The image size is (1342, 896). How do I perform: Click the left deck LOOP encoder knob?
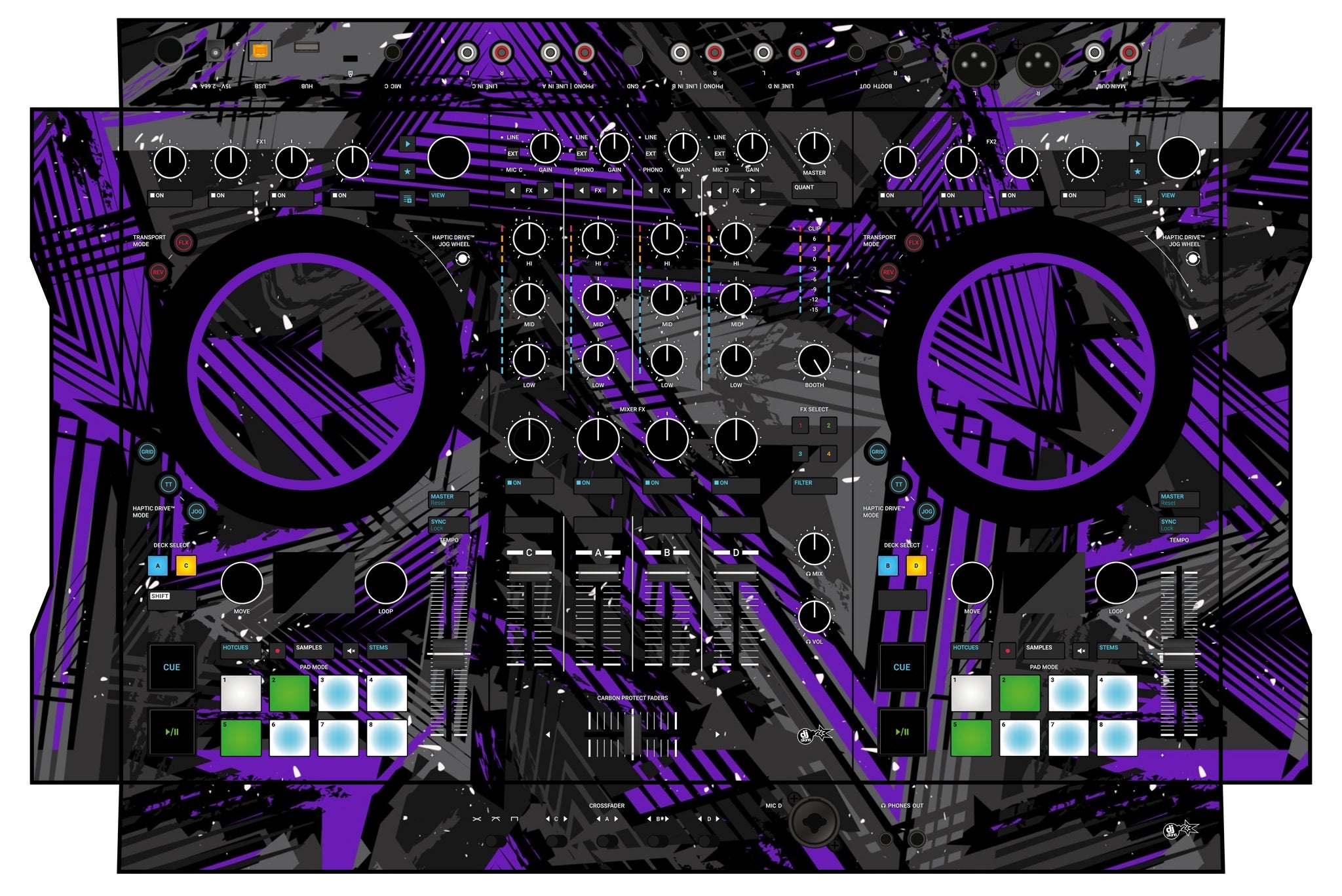tap(385, 583)
